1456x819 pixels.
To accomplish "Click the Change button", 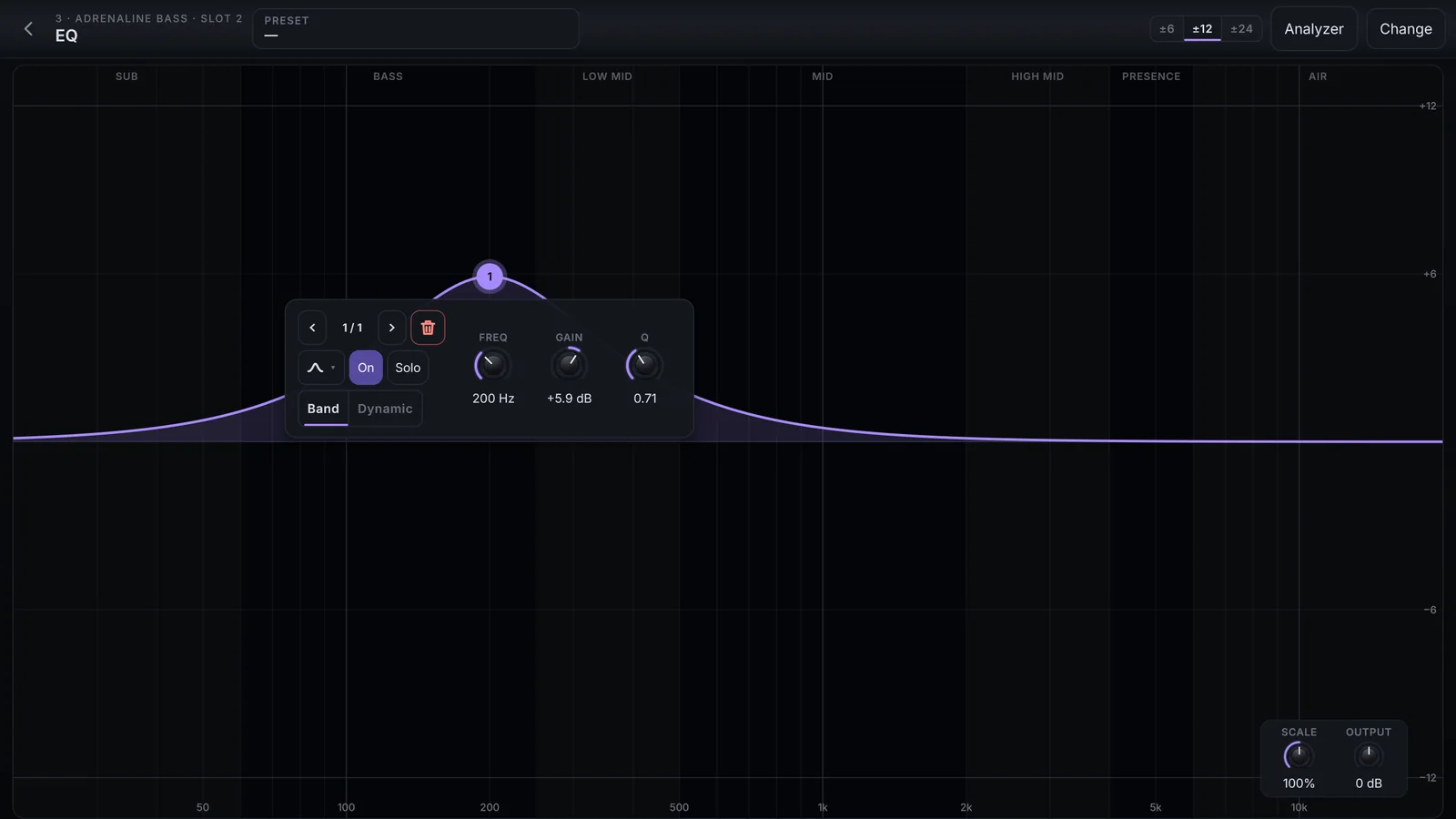I will (1406, 29).
